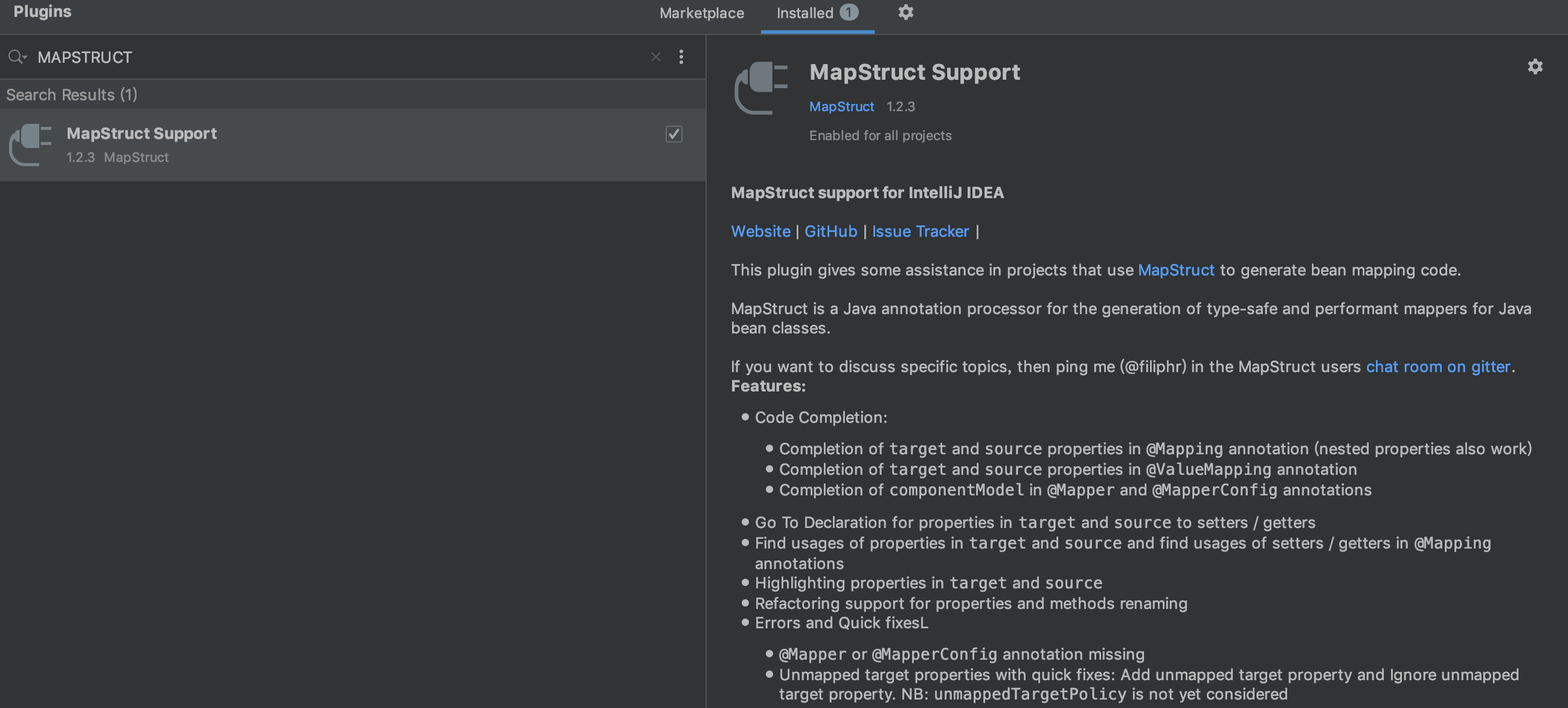
Task: Switch to the Marketplace tab
Action: click(701, 14)
